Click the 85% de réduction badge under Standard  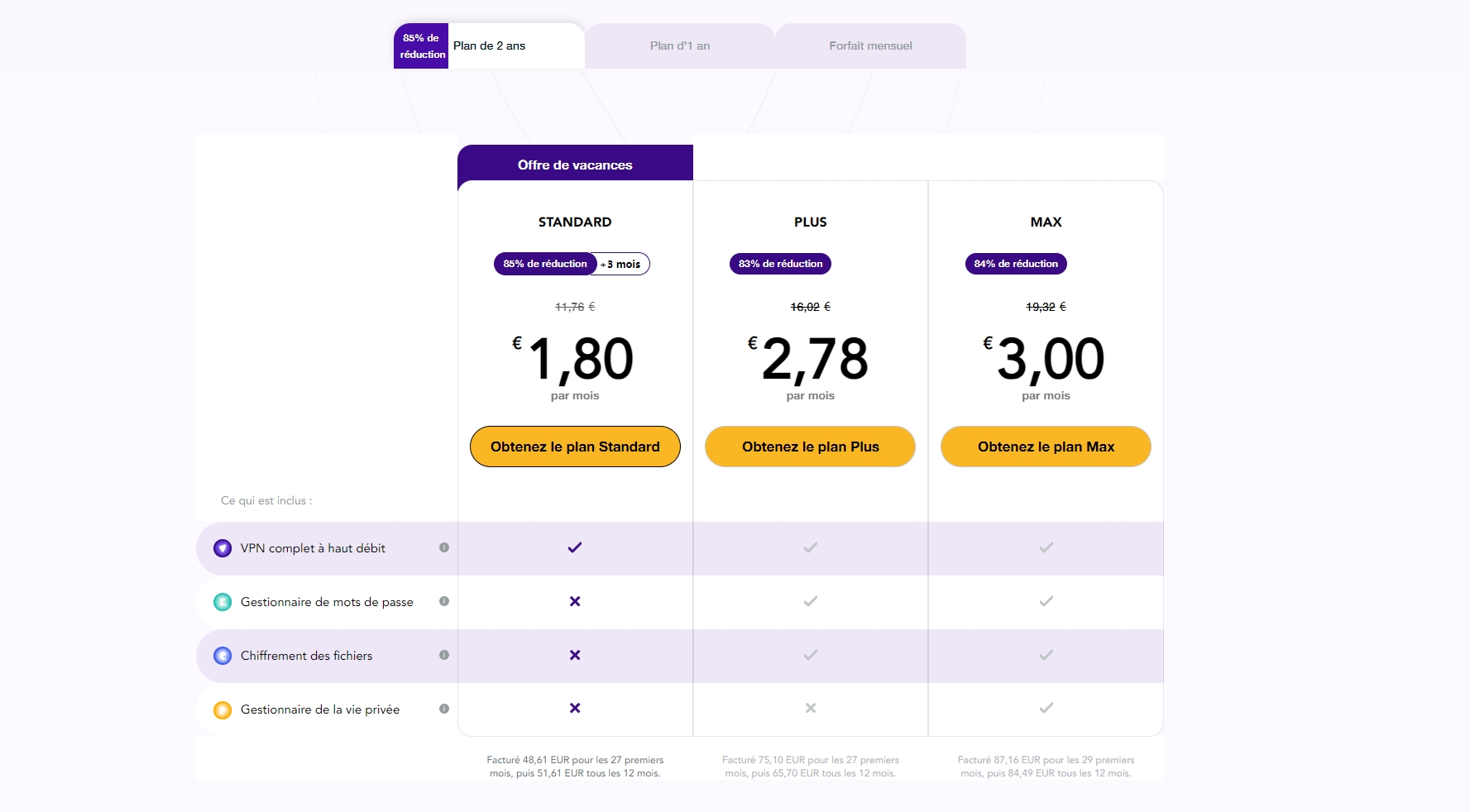545,264
